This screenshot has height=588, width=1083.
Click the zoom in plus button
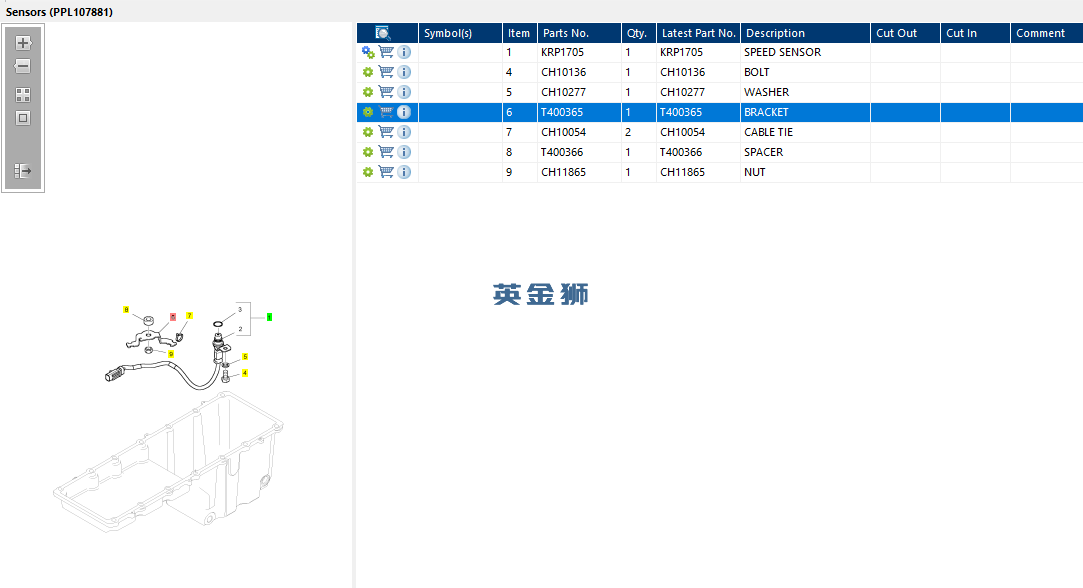point(23,43)
